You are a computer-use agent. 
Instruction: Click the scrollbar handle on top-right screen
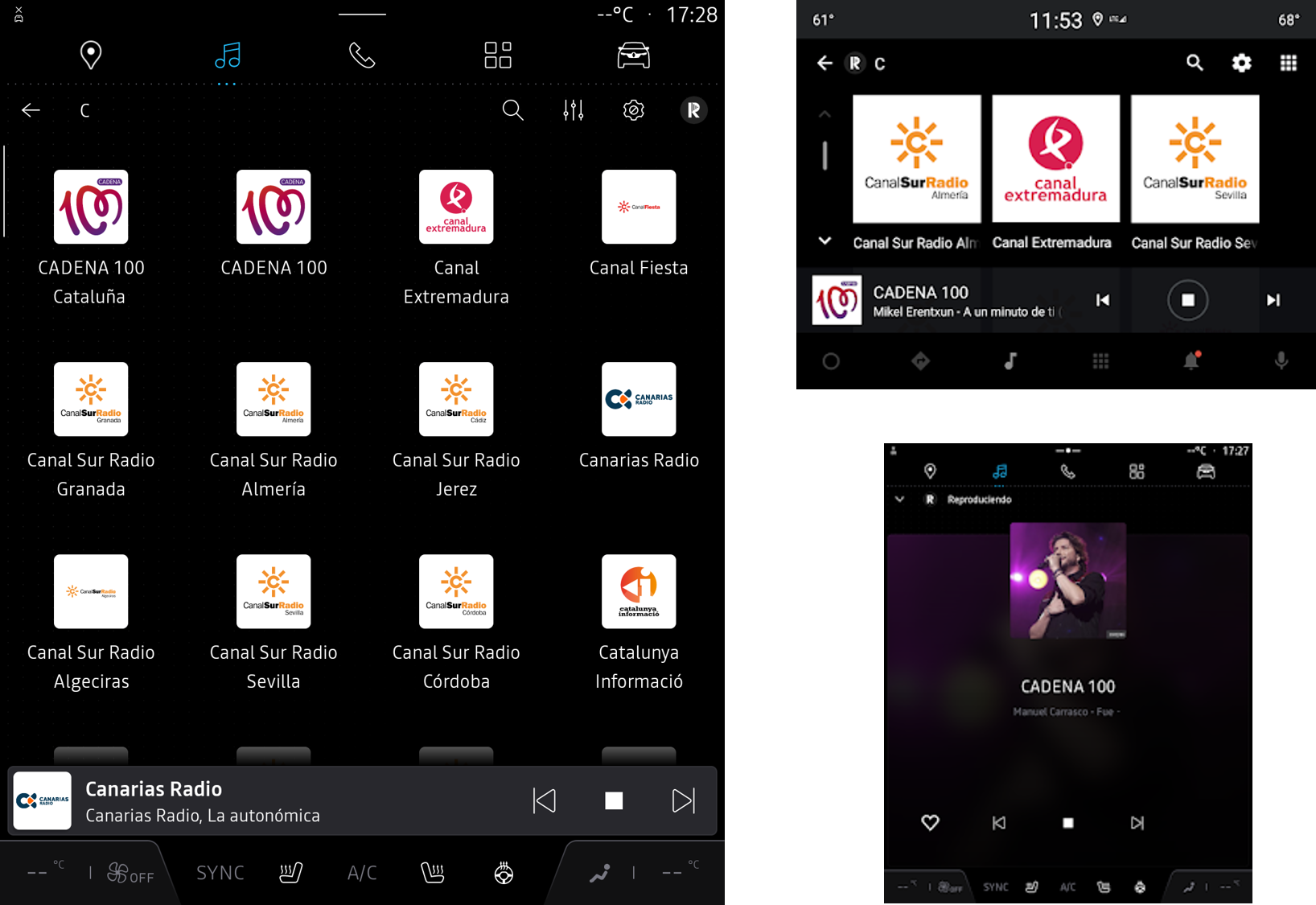click(825, 155)
